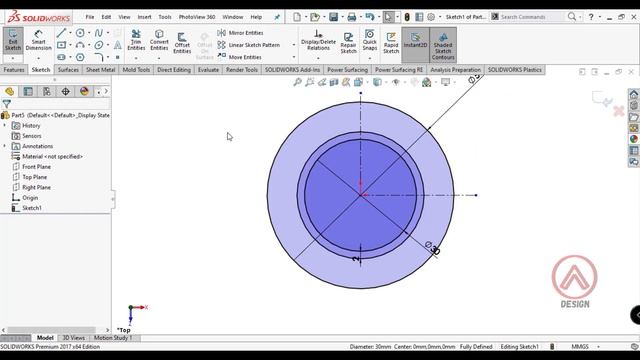640x360 pixels.
Task: Switch to the Evaluate tab
Action: [208, 70]
